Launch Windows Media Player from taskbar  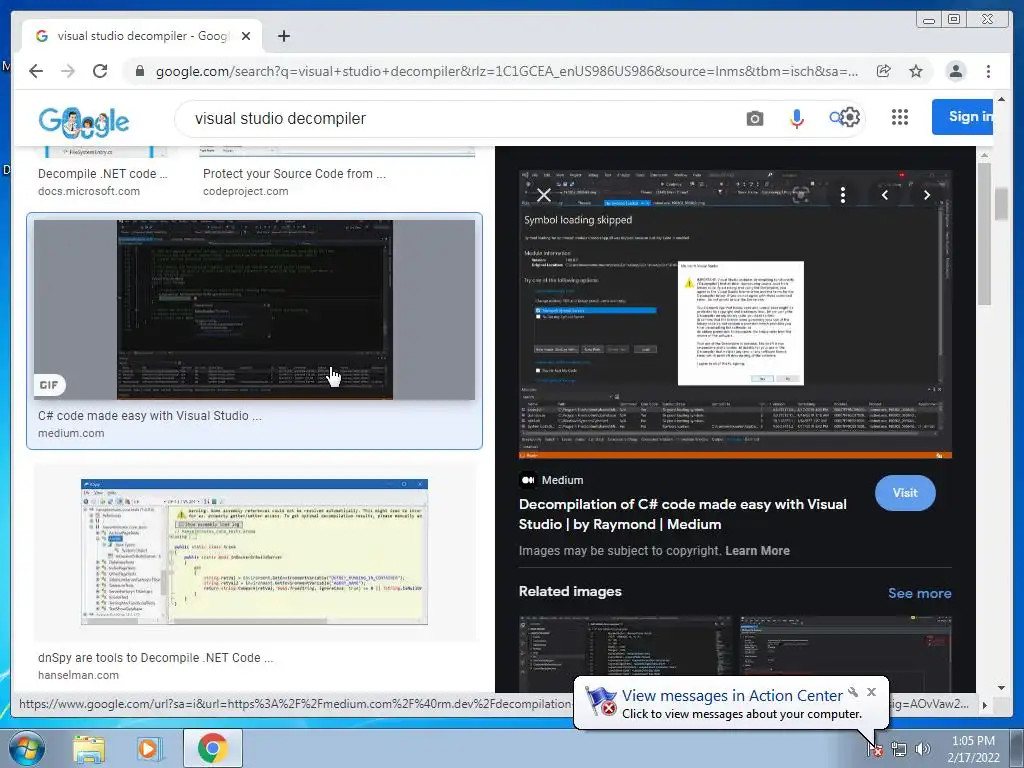pyautogui.click(x=148, y=748)
